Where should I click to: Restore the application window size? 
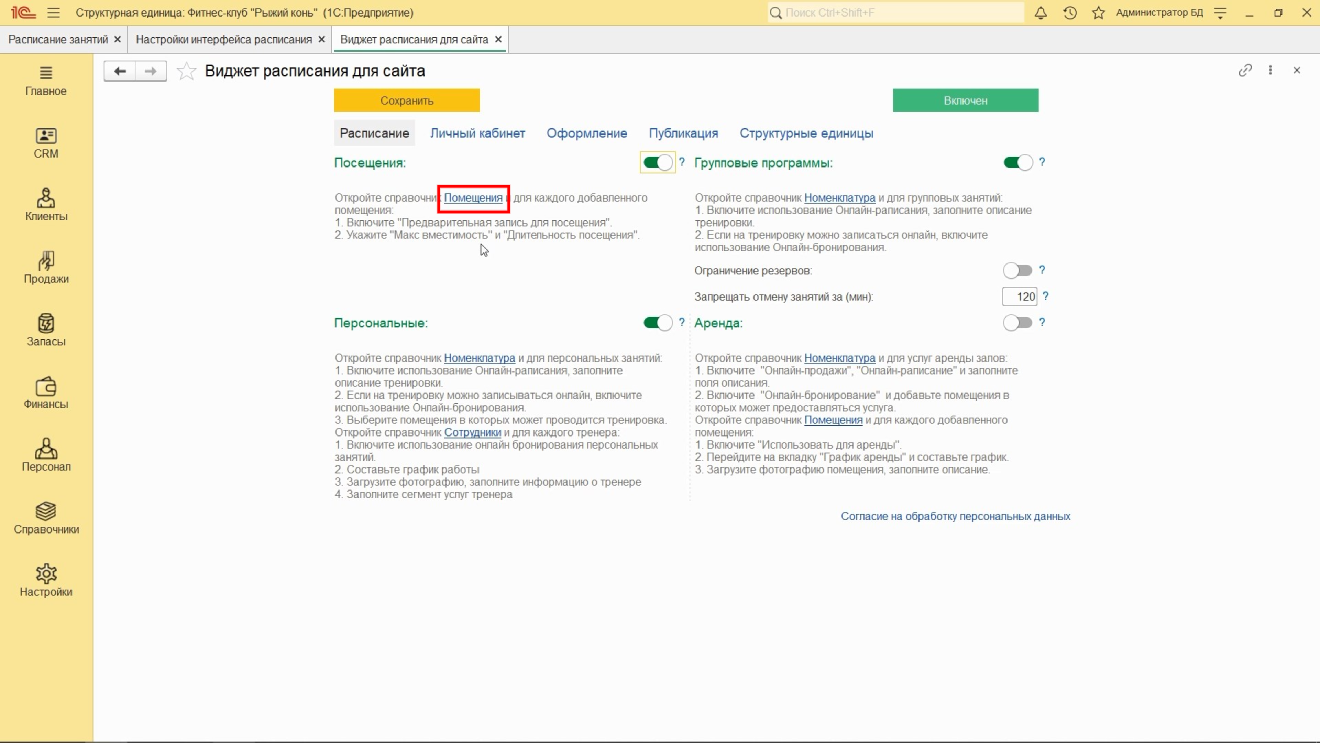point(1278,13)
